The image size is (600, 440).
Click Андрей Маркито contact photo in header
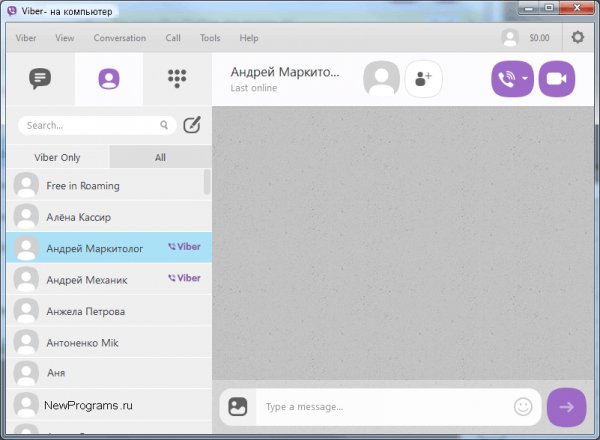pyautogui.click(x=381, y=78)
